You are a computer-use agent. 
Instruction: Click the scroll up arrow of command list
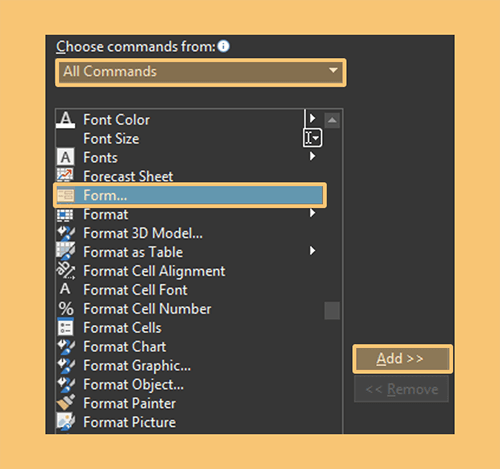pos(332,120)
